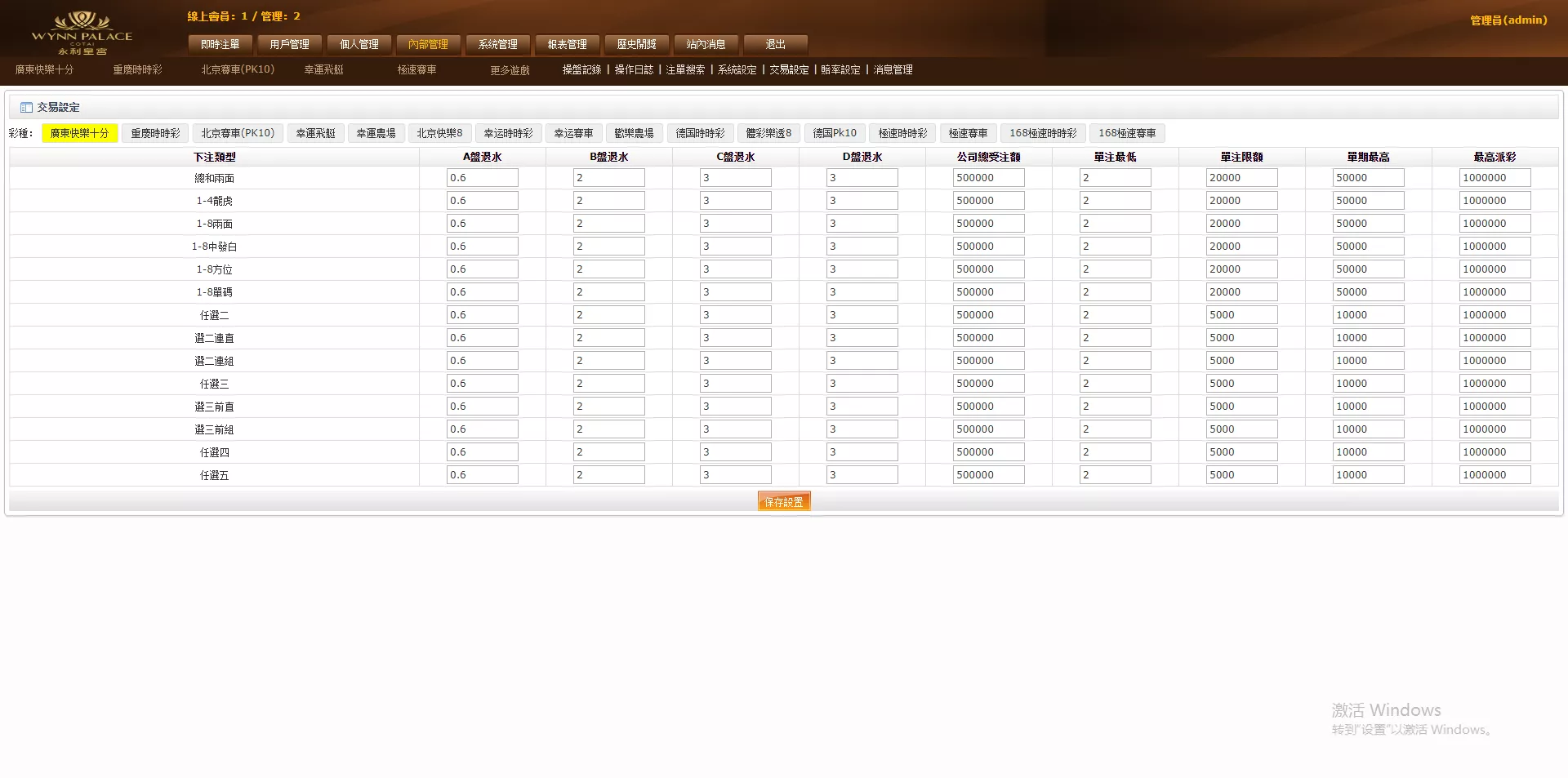Click the 管理員(admin) account label

point(1509,20)
